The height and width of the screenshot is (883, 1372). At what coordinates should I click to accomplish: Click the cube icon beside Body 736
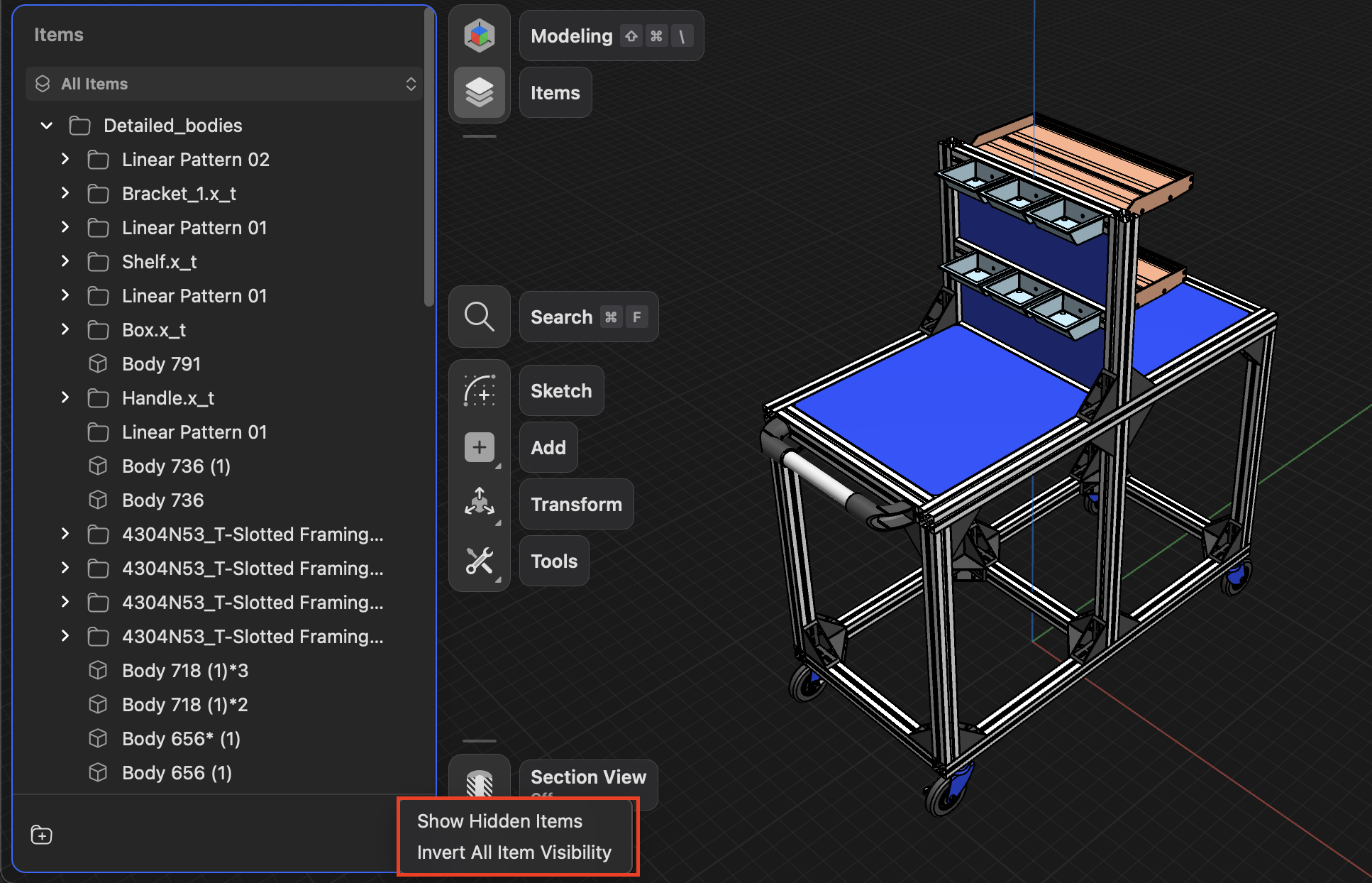(98, 500)
